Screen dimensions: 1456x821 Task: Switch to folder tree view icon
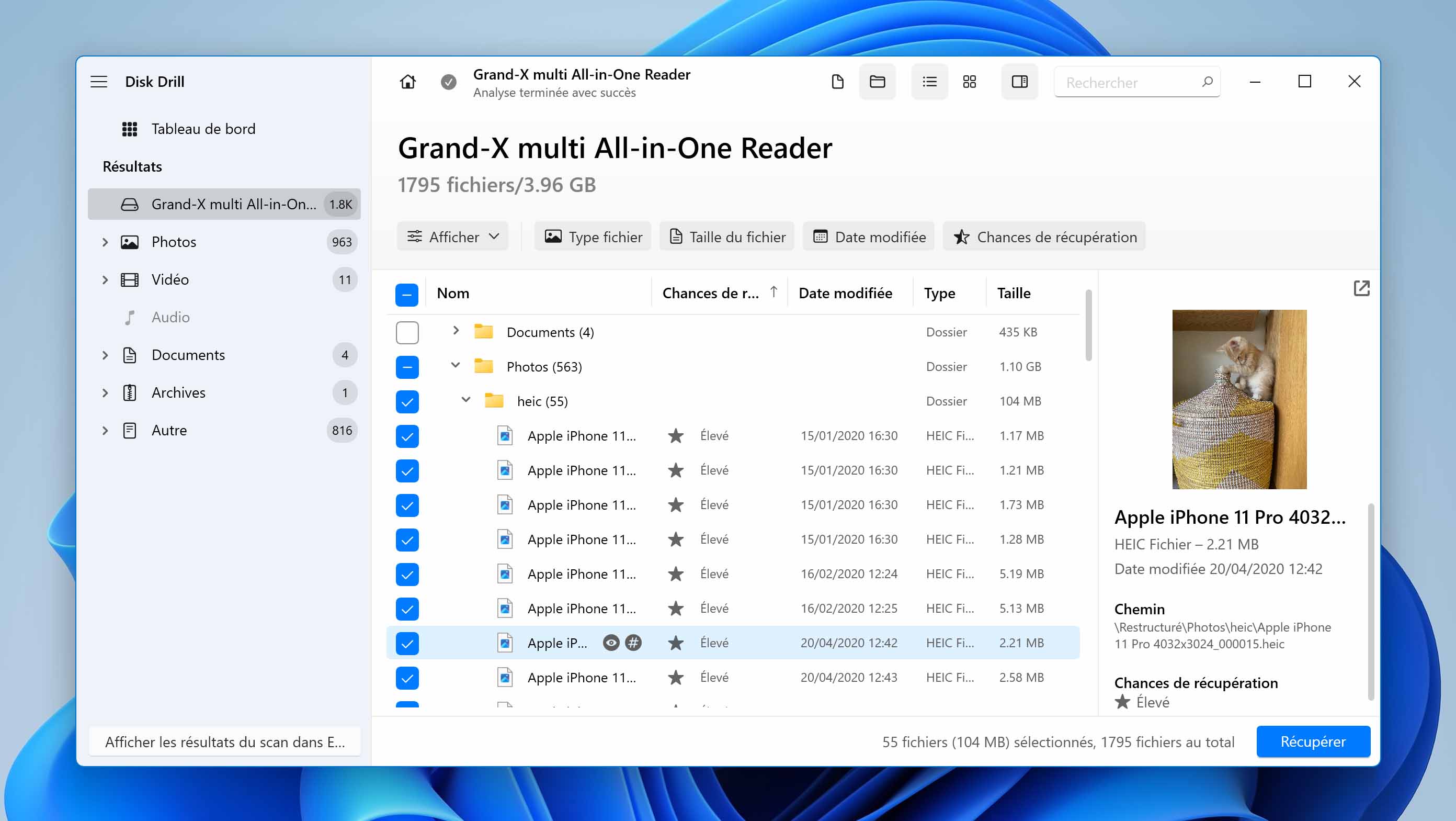[x=877, y=82]
